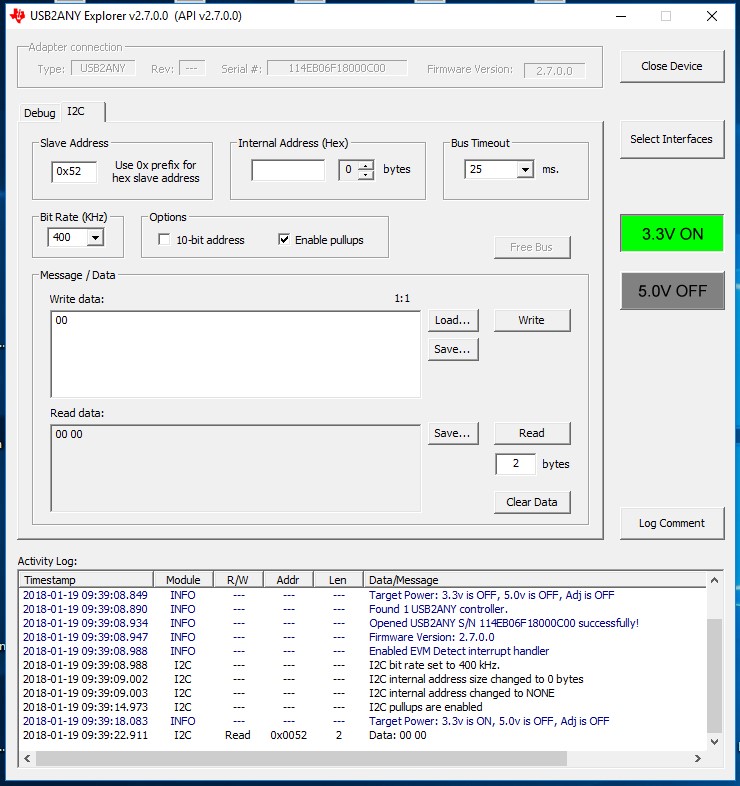Turn on the 5.0V OFF power toggle

coord(672,291)
